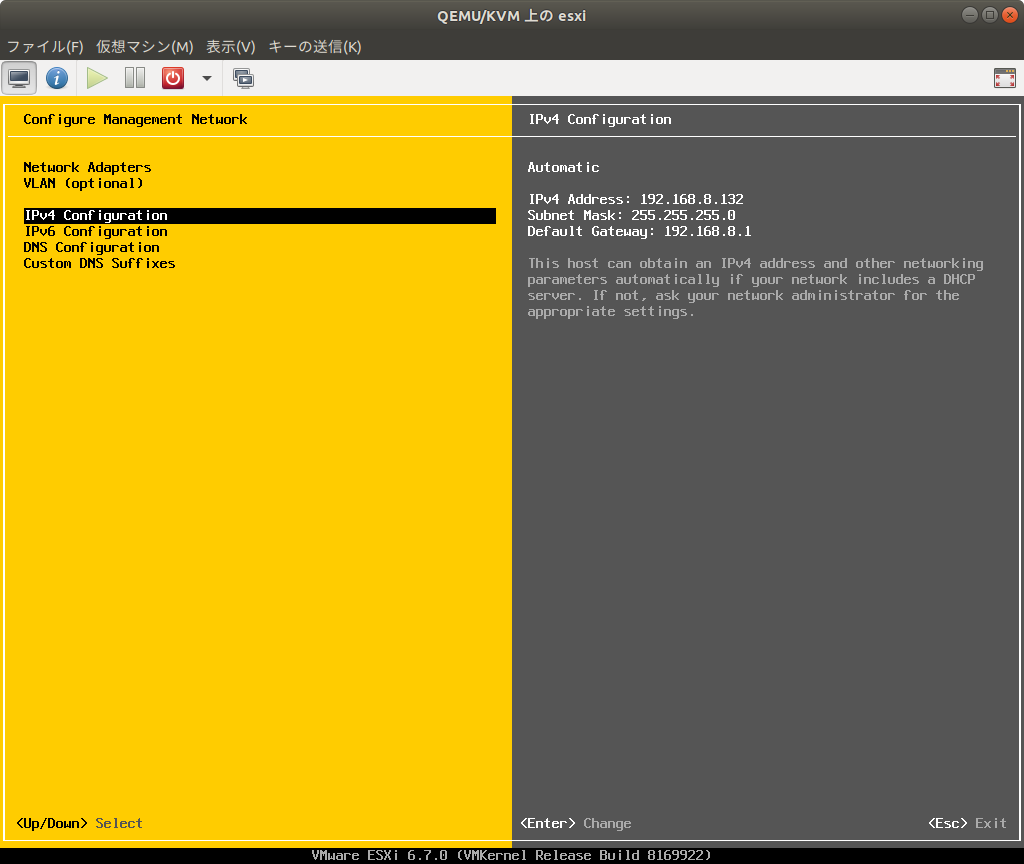This screenshot has height=864, width=1024.
Task: Click the IPv4 Configuration panel heading
Action: click(x=600, y=120)
